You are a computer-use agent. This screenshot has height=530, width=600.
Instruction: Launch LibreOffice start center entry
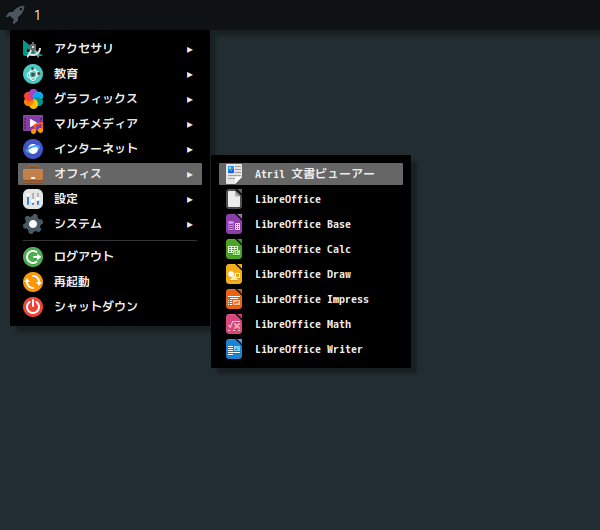(311, 199)
